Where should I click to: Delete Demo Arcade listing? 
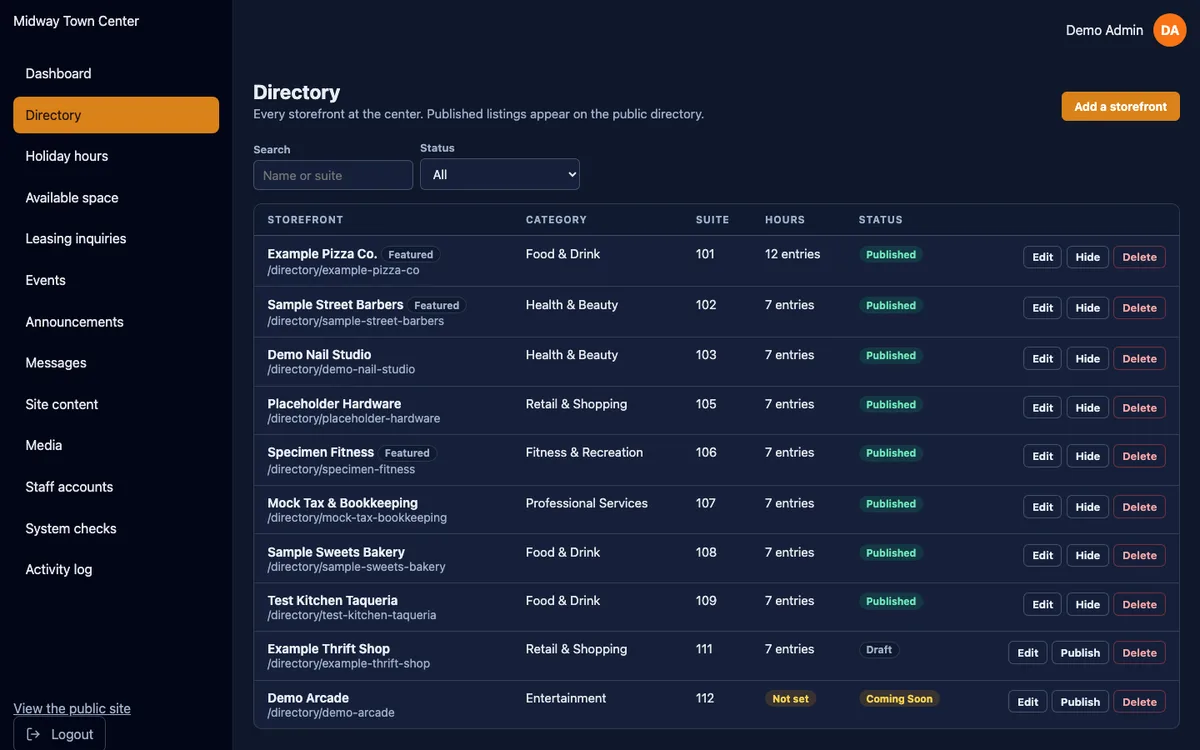[1139, 702]
